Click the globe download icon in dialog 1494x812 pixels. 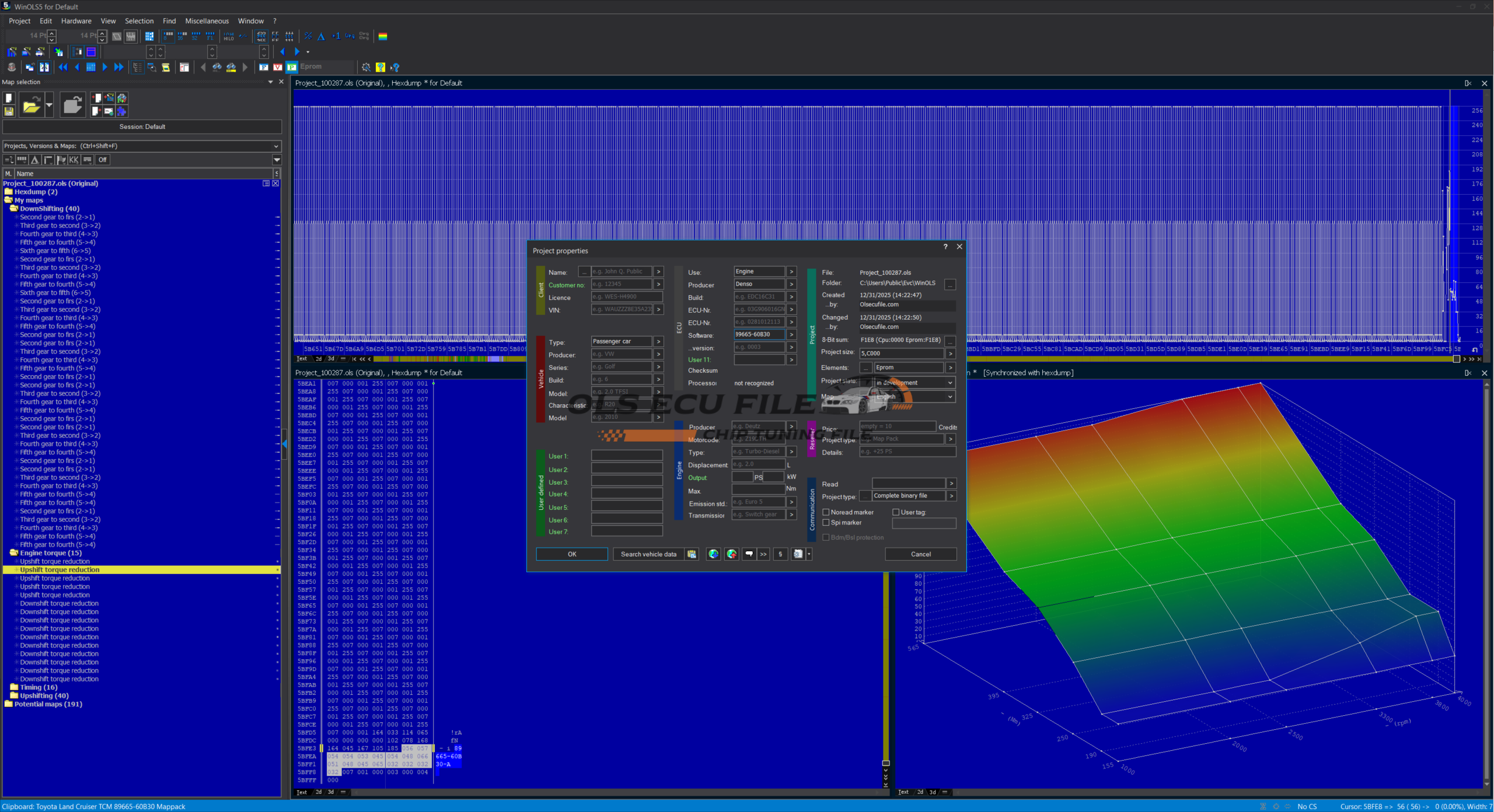click(x=713, y=554)
